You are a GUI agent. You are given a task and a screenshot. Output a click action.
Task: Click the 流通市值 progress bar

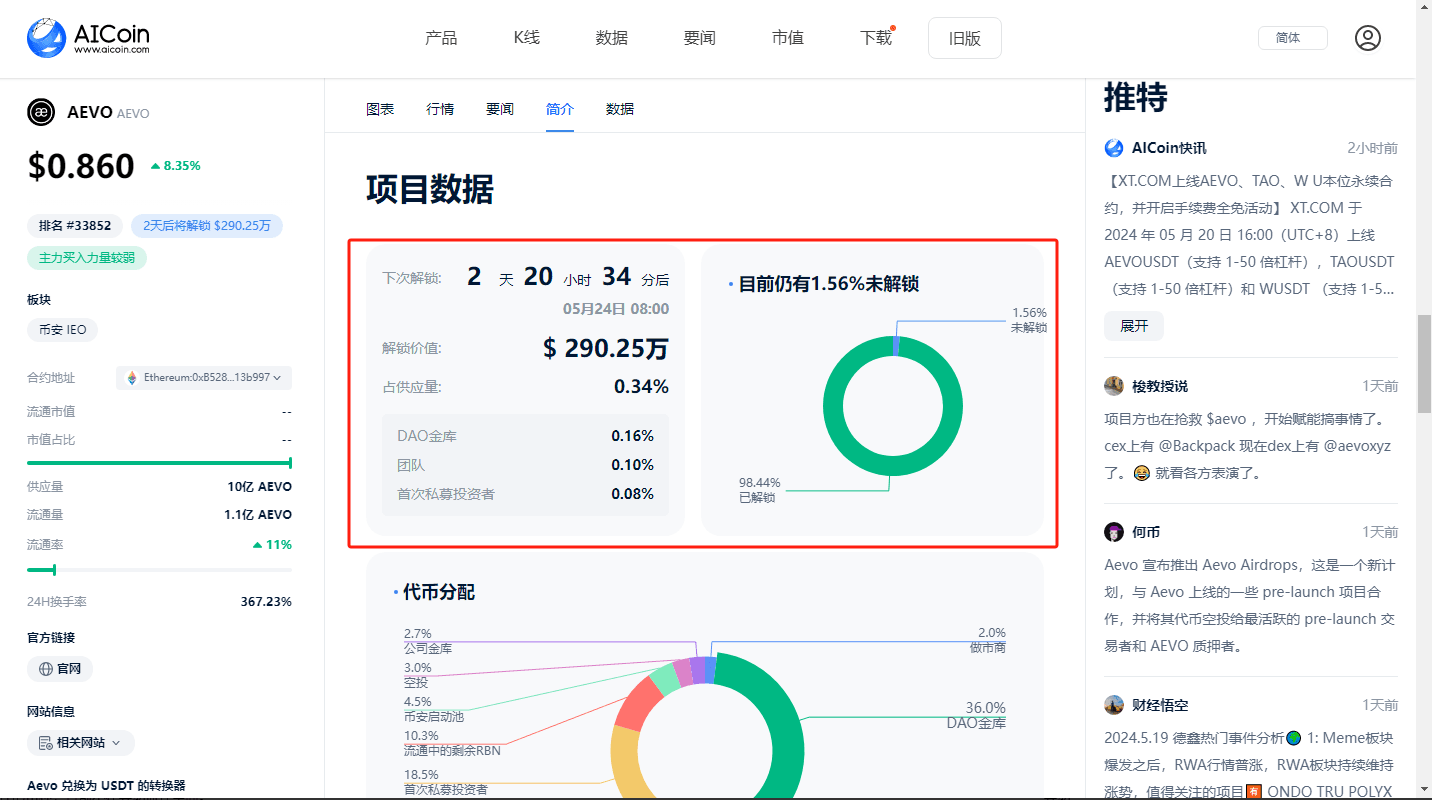point(159,463)
